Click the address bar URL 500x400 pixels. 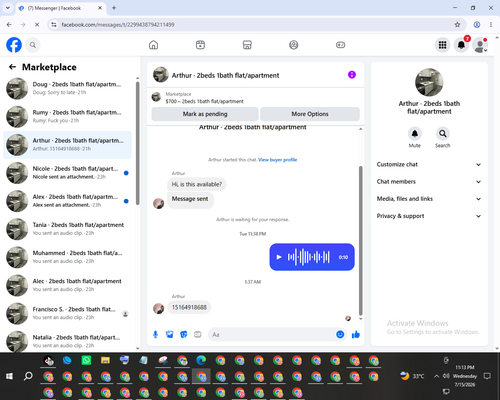(x=118, y=25)
